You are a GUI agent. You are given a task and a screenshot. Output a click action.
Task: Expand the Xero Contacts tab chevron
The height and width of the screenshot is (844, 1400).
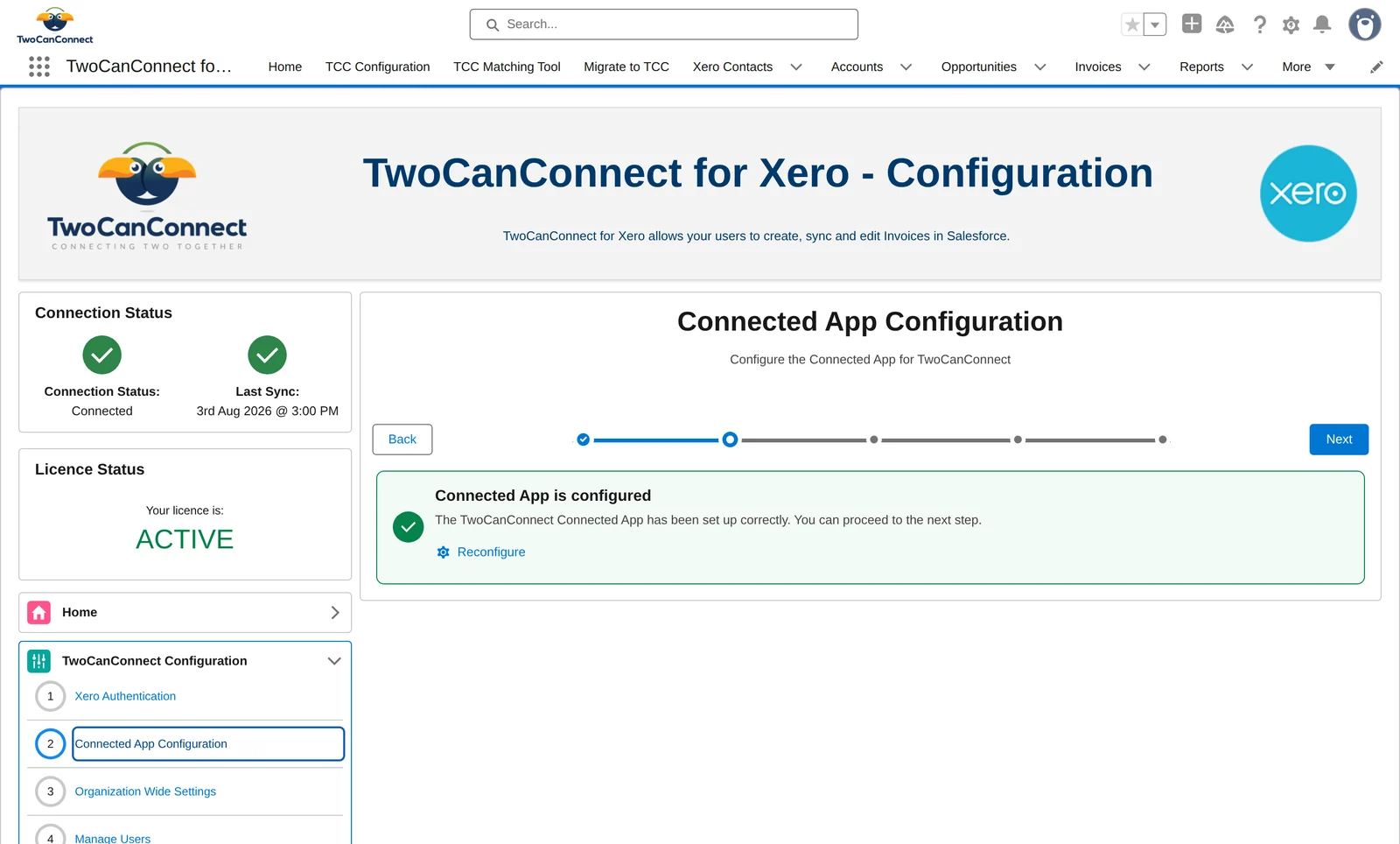(796, 67)
